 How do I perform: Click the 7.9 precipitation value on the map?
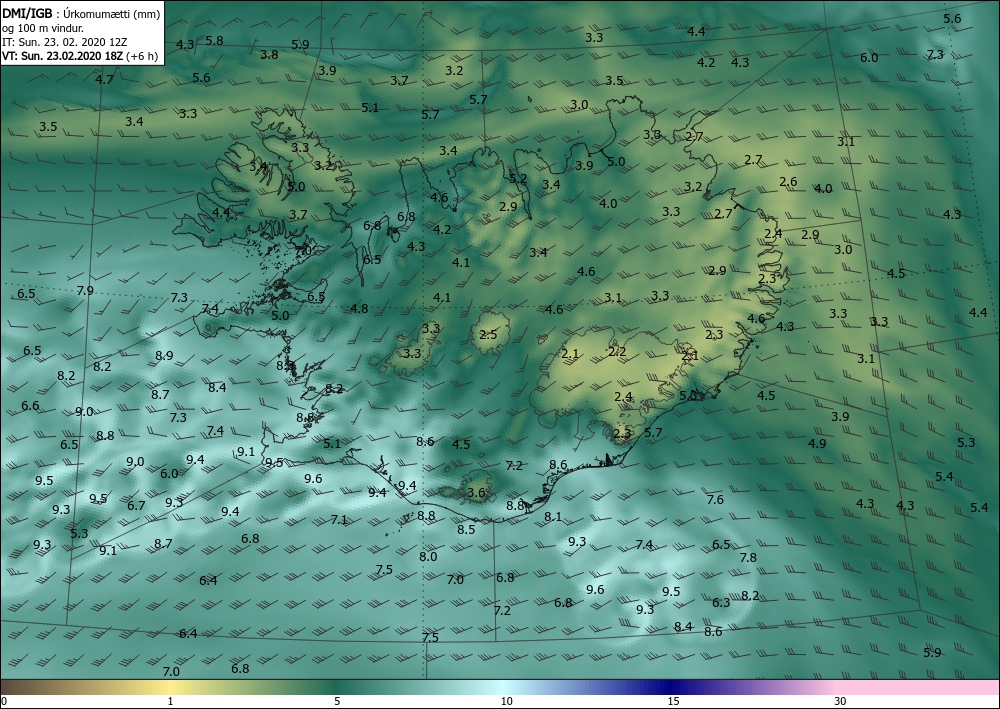tap(85, 291)
